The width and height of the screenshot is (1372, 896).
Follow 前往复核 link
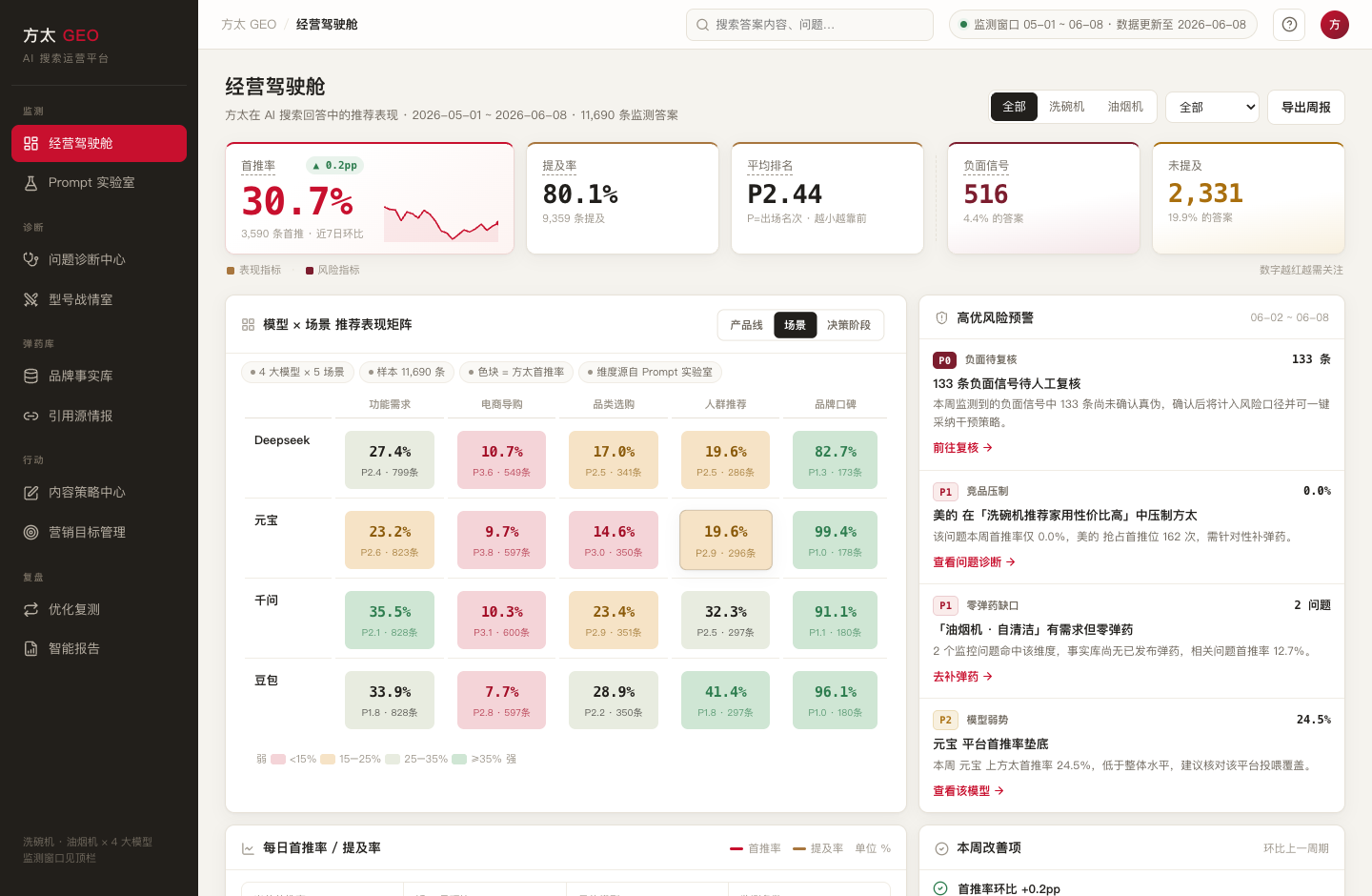click(962, 448)
